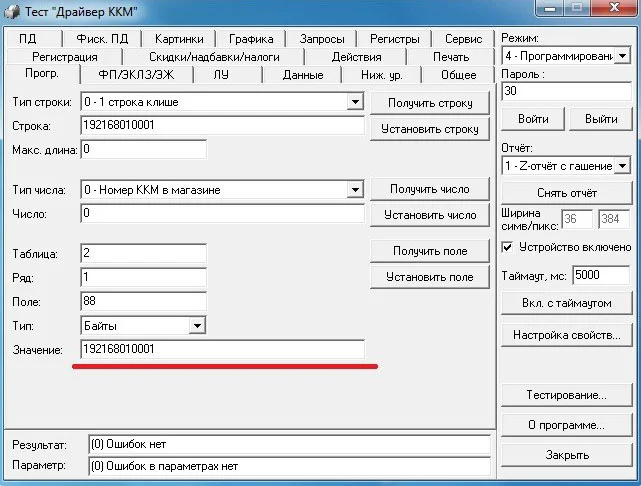This screenshot has width=641, height=486.
Task: Click the 'Макс. длина' input field
Action: pos(143,149)
